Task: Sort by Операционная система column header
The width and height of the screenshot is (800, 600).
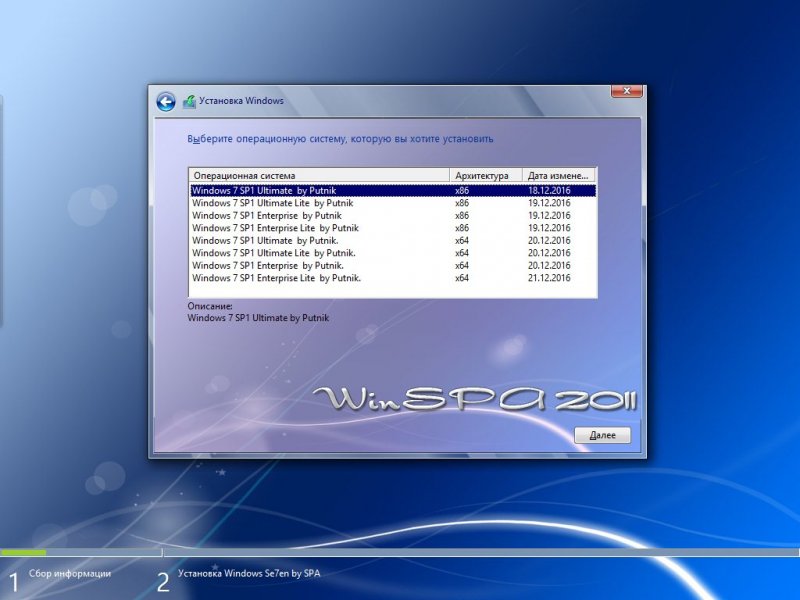Action: [319, 176]
